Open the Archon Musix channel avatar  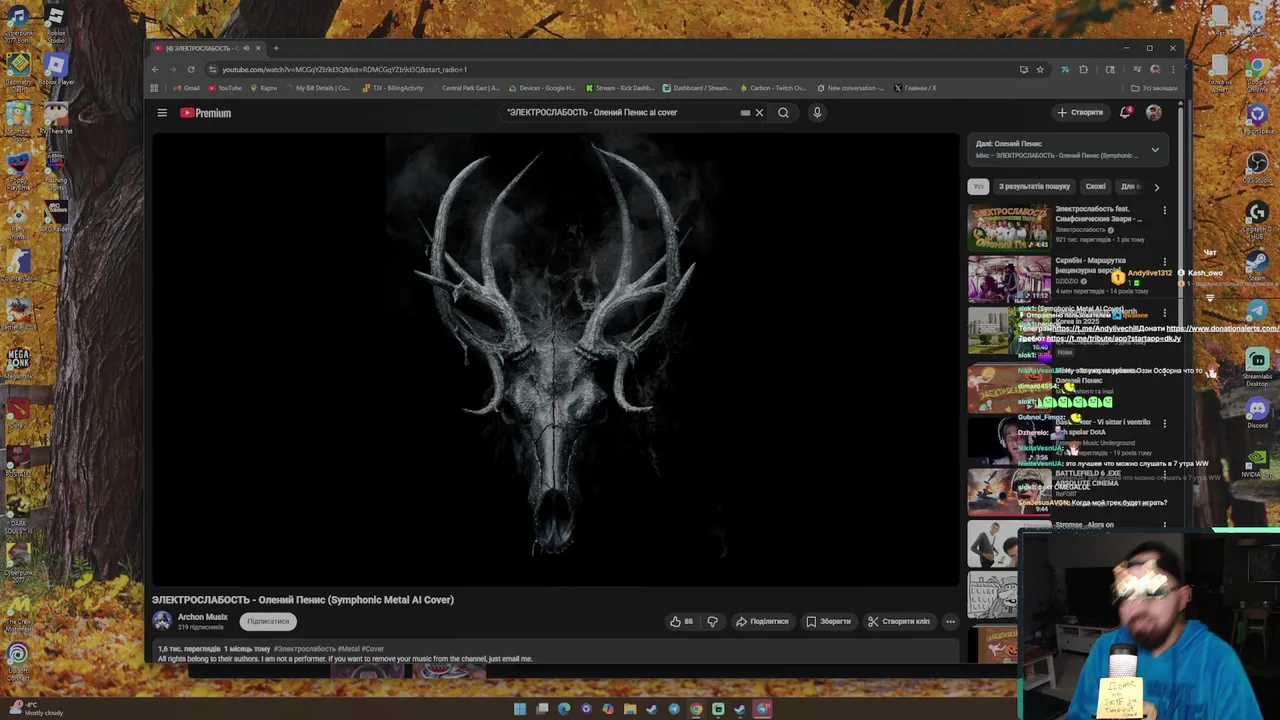click(162, 621)
